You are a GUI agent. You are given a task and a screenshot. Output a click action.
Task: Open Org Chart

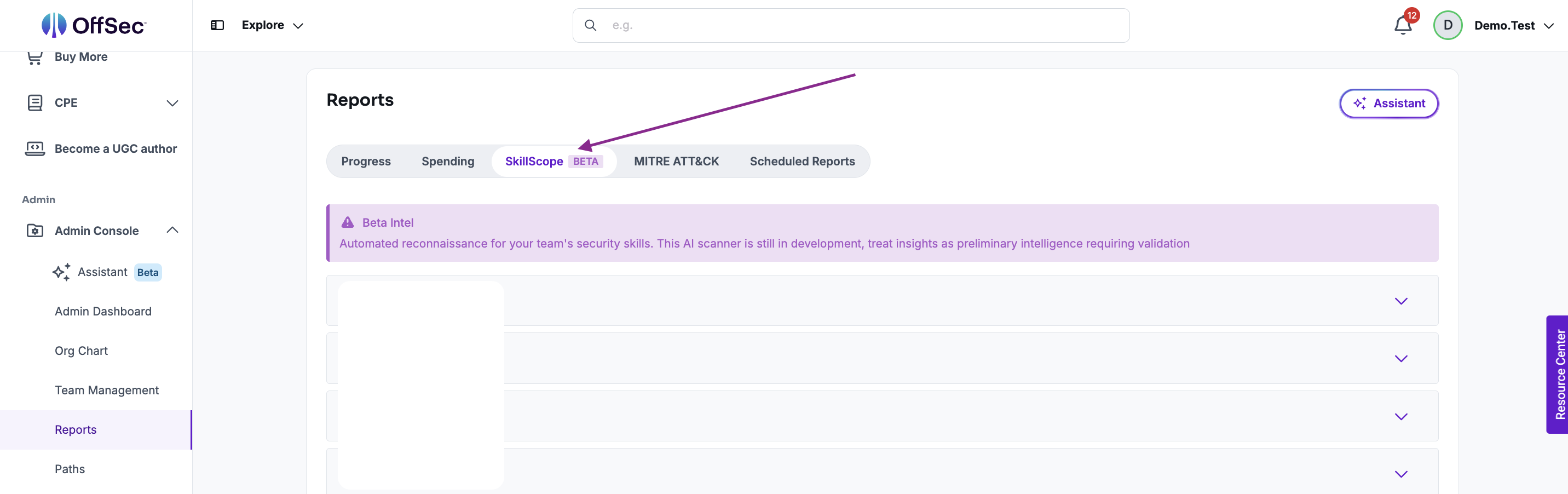(x=81, y=351)
